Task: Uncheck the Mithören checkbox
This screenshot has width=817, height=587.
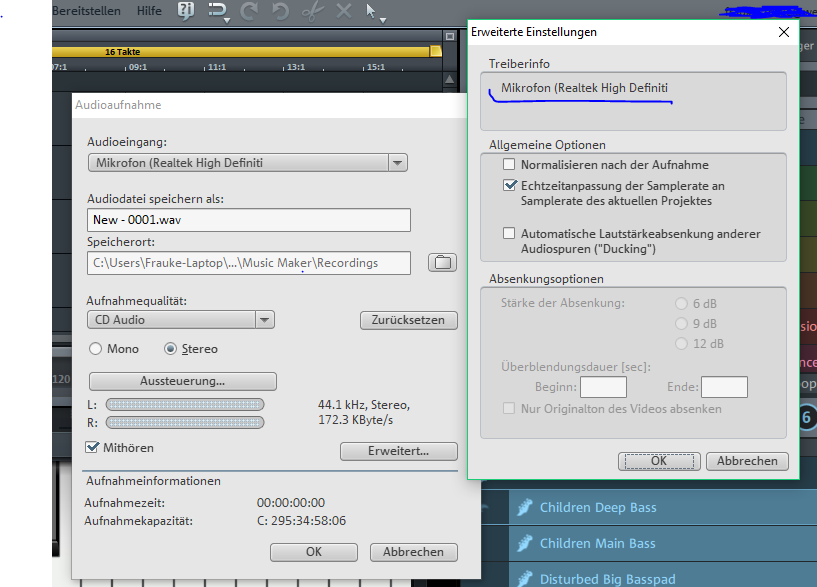Action: 92,447
